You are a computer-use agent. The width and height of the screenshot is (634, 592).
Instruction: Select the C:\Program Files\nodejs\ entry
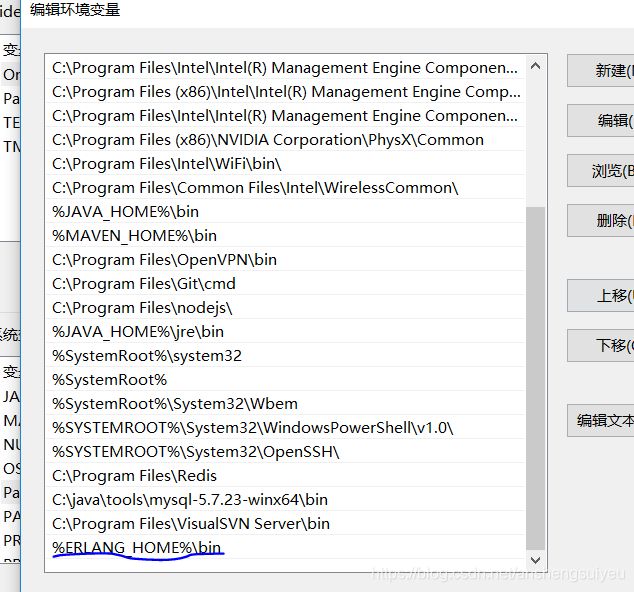point(286,308)
